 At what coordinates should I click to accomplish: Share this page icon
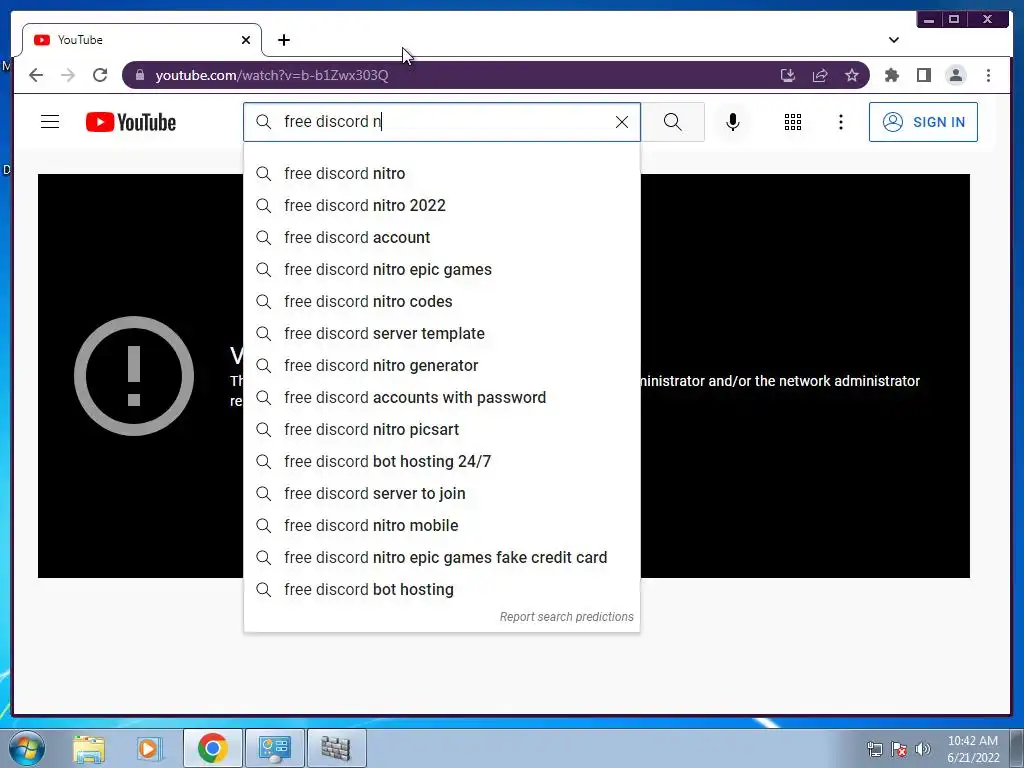[x=820, y=75]
